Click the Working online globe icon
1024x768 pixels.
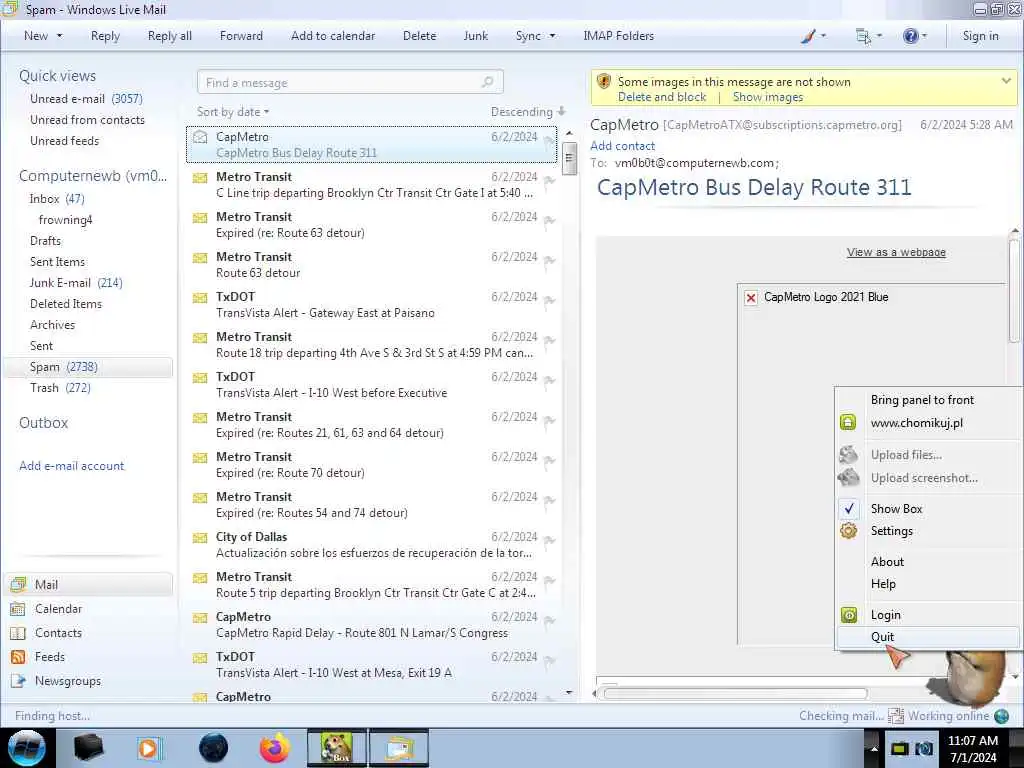pos(1000,716)
